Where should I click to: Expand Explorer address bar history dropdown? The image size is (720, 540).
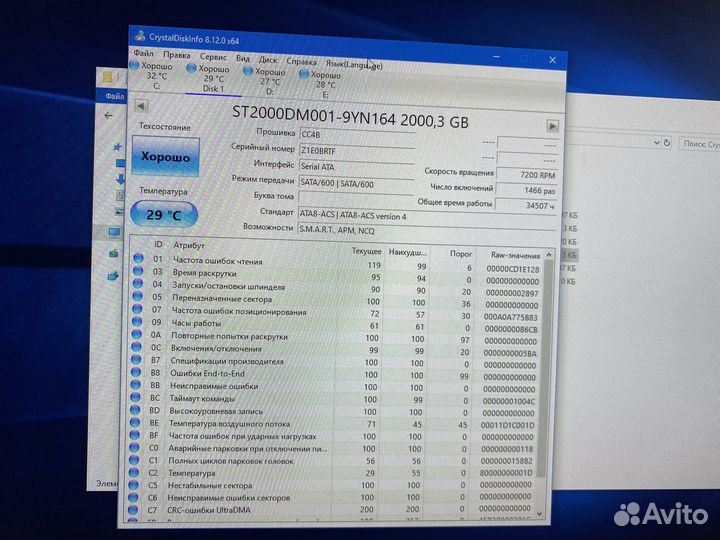click(657, 143)
